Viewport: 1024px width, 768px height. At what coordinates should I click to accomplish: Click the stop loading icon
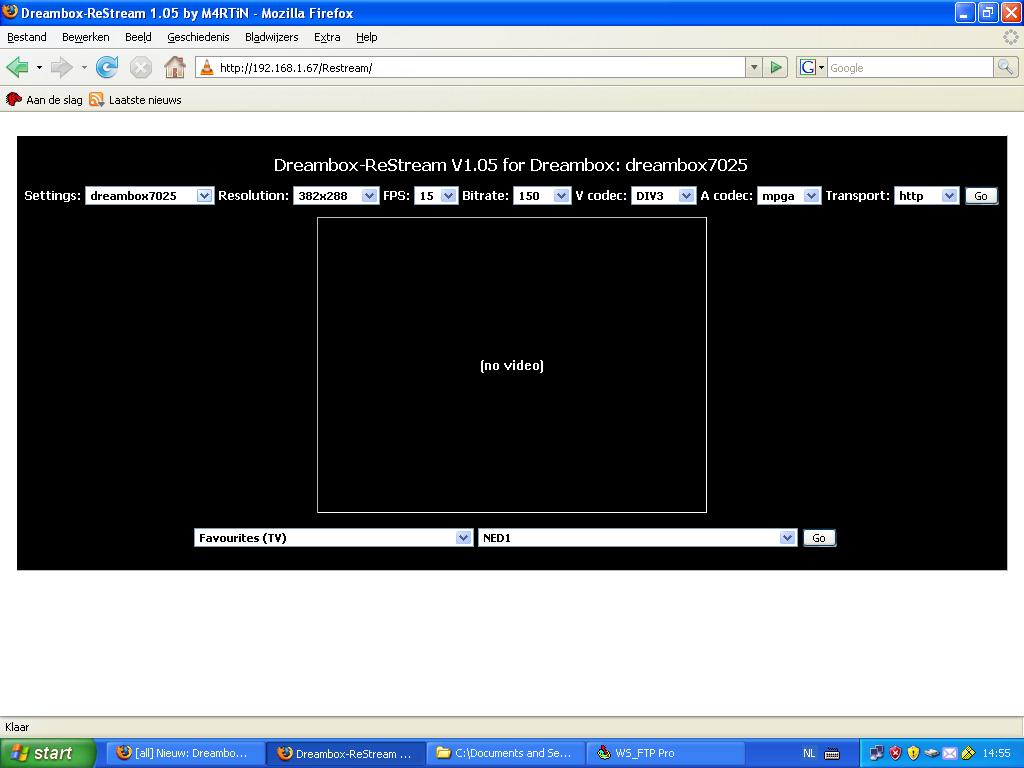coord(140,67)
